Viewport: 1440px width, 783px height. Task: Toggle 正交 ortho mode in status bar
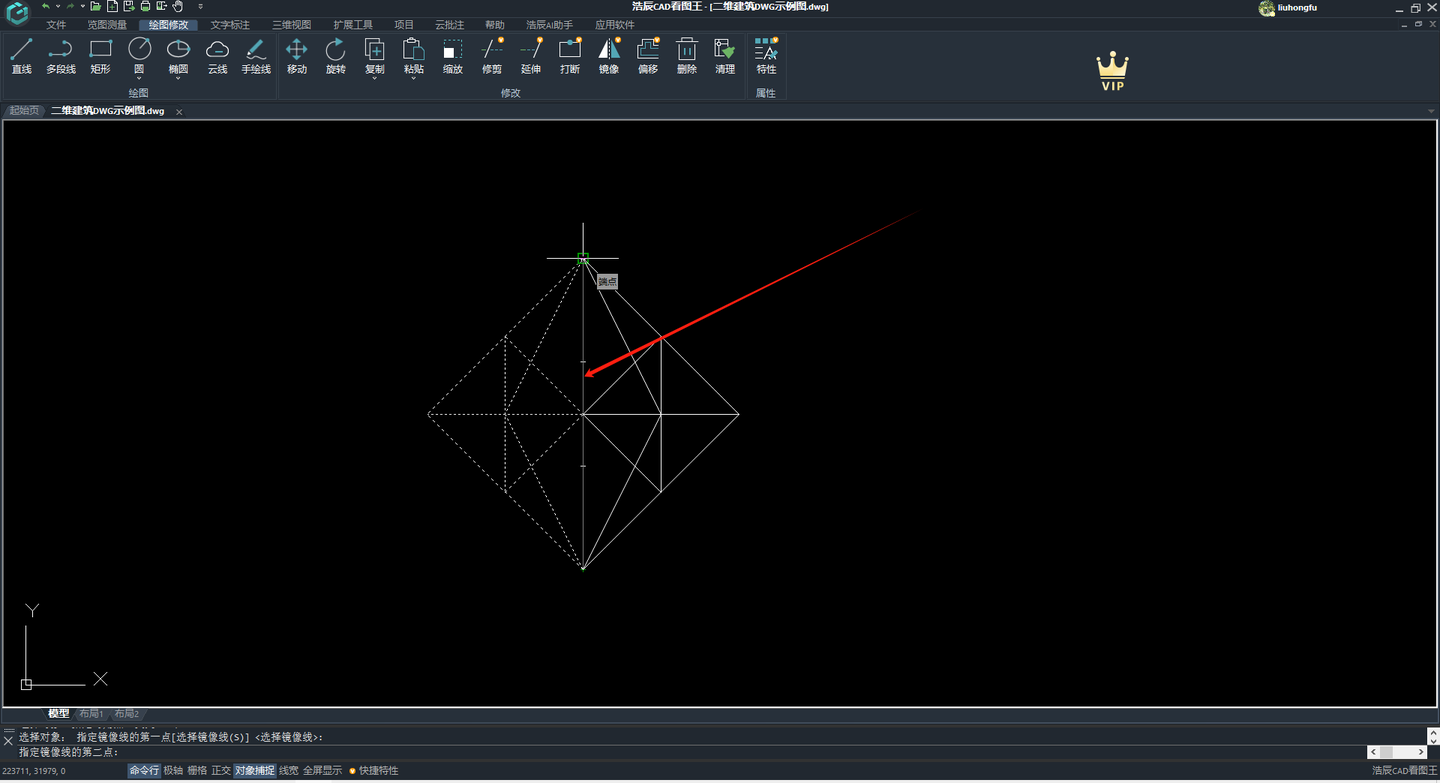click(x=221, y=771)
